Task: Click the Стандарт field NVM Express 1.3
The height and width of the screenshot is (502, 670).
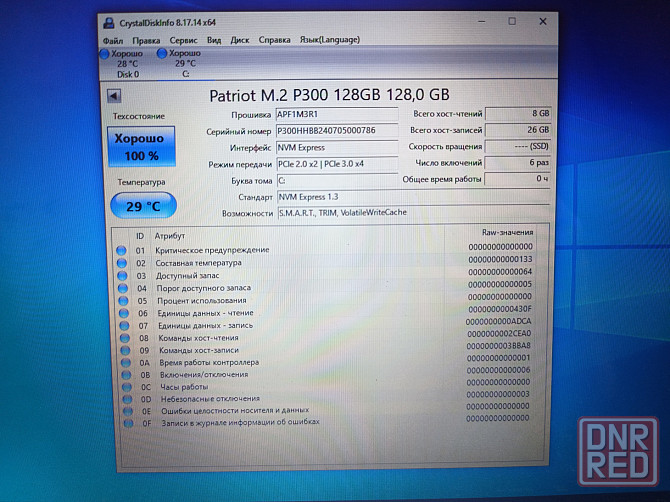Action: click(x=414, y=197)
